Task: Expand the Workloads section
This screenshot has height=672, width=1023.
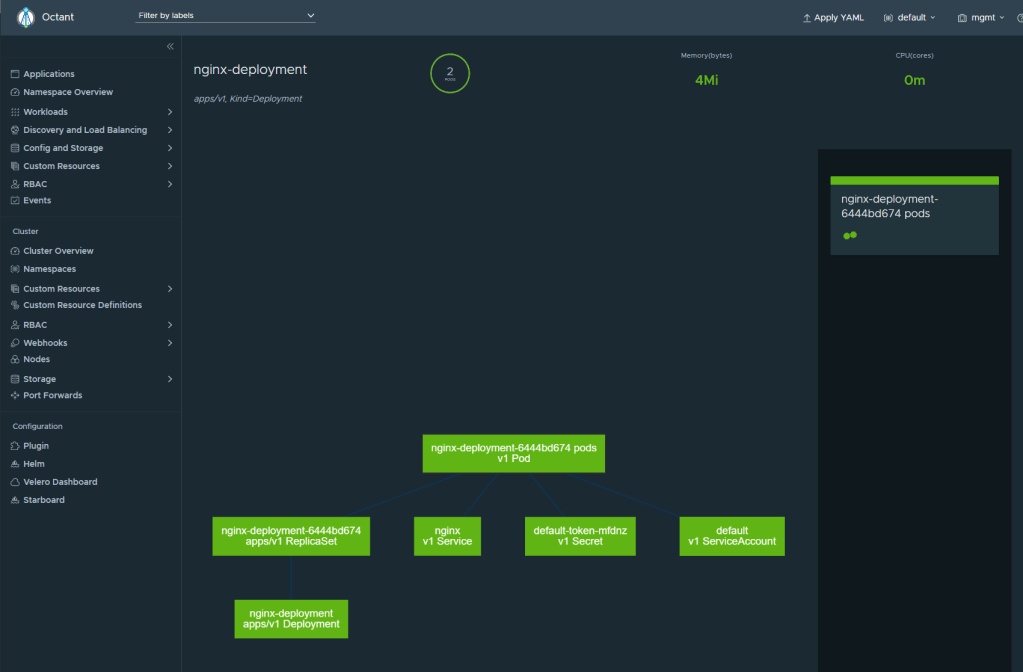Action: (x=170, y=112)
